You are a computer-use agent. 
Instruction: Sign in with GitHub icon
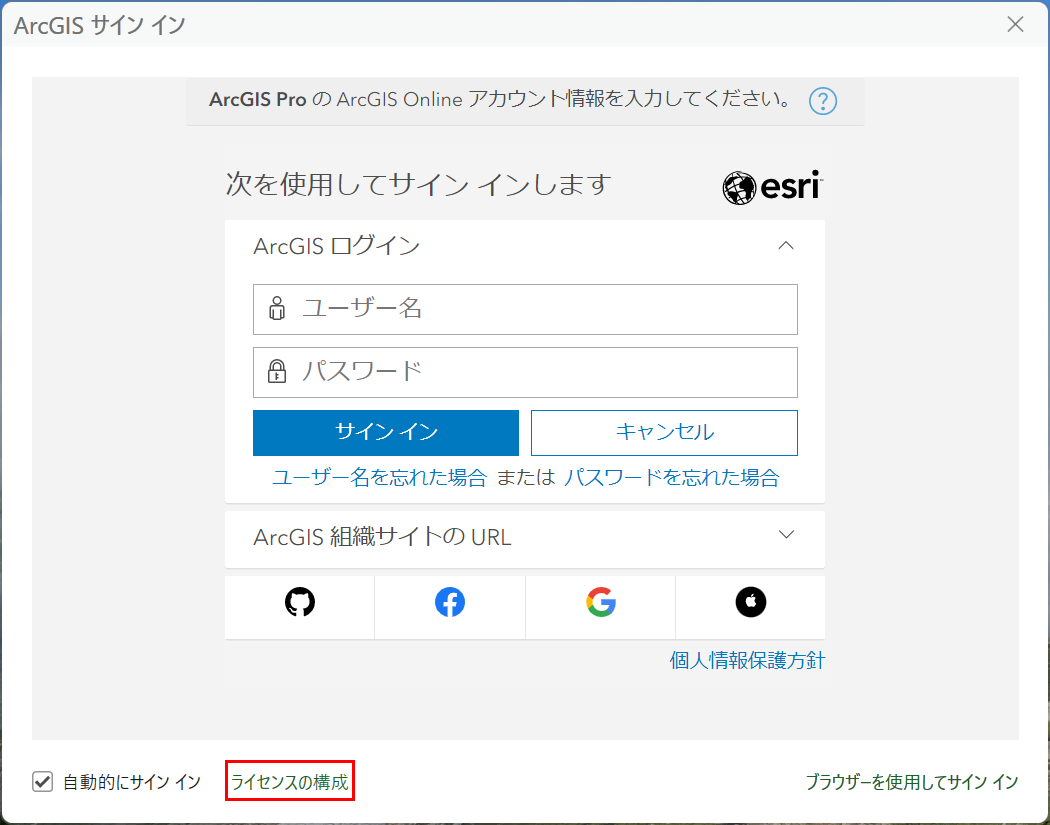[x=299, y=602]
